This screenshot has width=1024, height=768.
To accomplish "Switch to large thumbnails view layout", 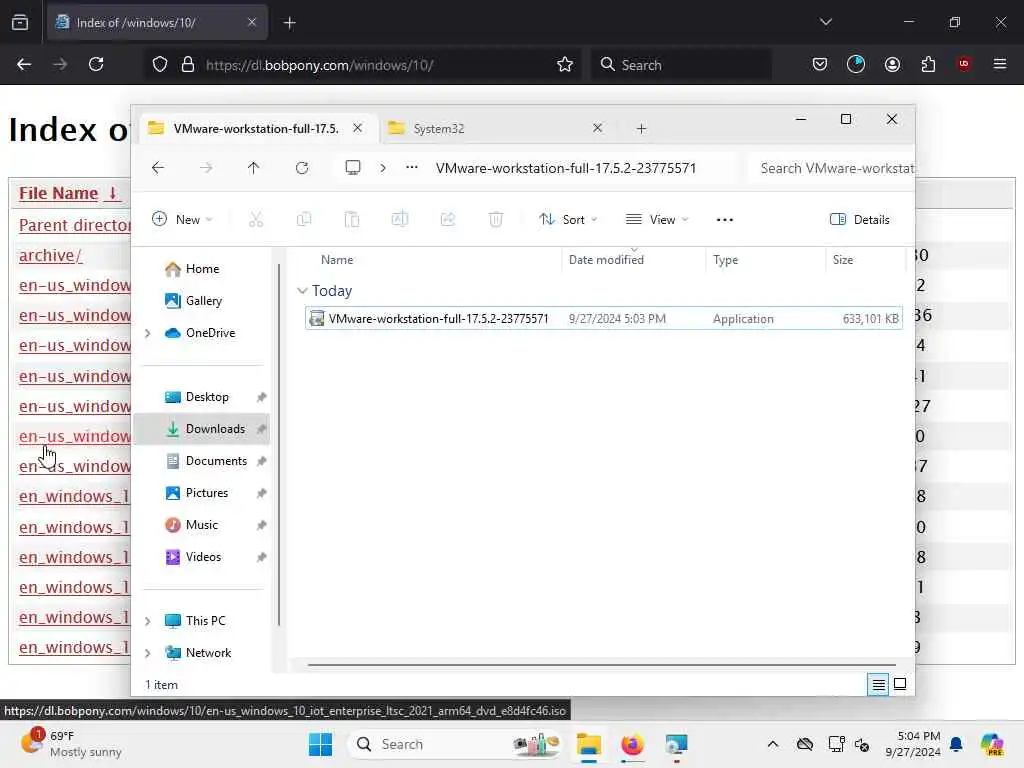I will [900, 684].
